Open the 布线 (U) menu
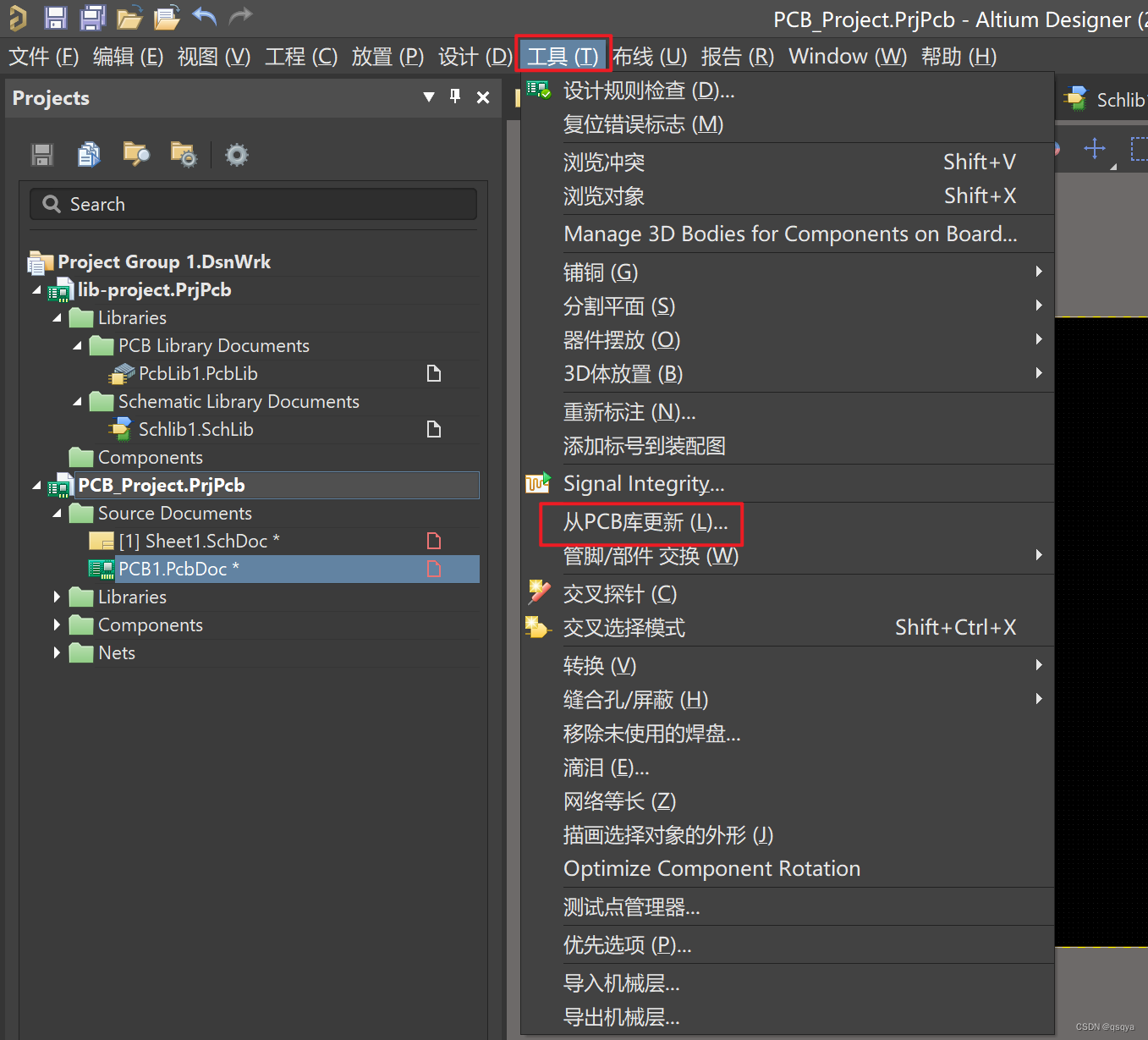This screenshot has width=1148, height=1040. point(650,57)
